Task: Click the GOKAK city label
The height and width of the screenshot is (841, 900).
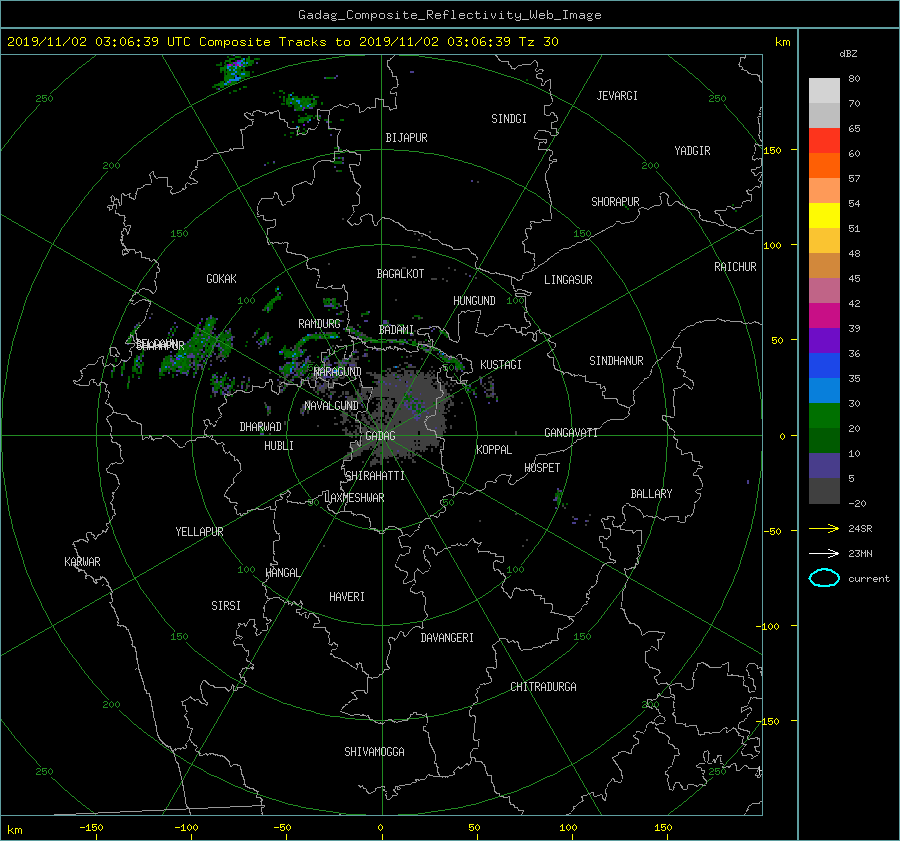Action: [222, 279]
